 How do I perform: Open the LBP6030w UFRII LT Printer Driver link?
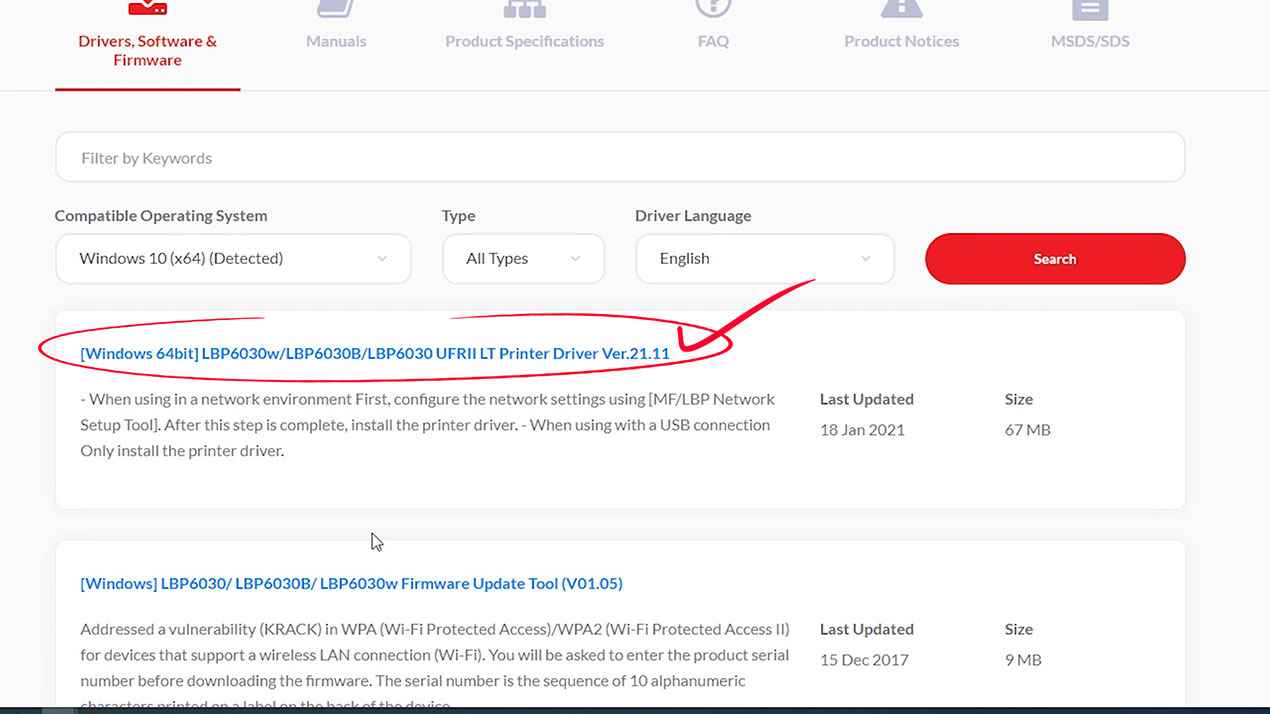(x=375, y=353)
